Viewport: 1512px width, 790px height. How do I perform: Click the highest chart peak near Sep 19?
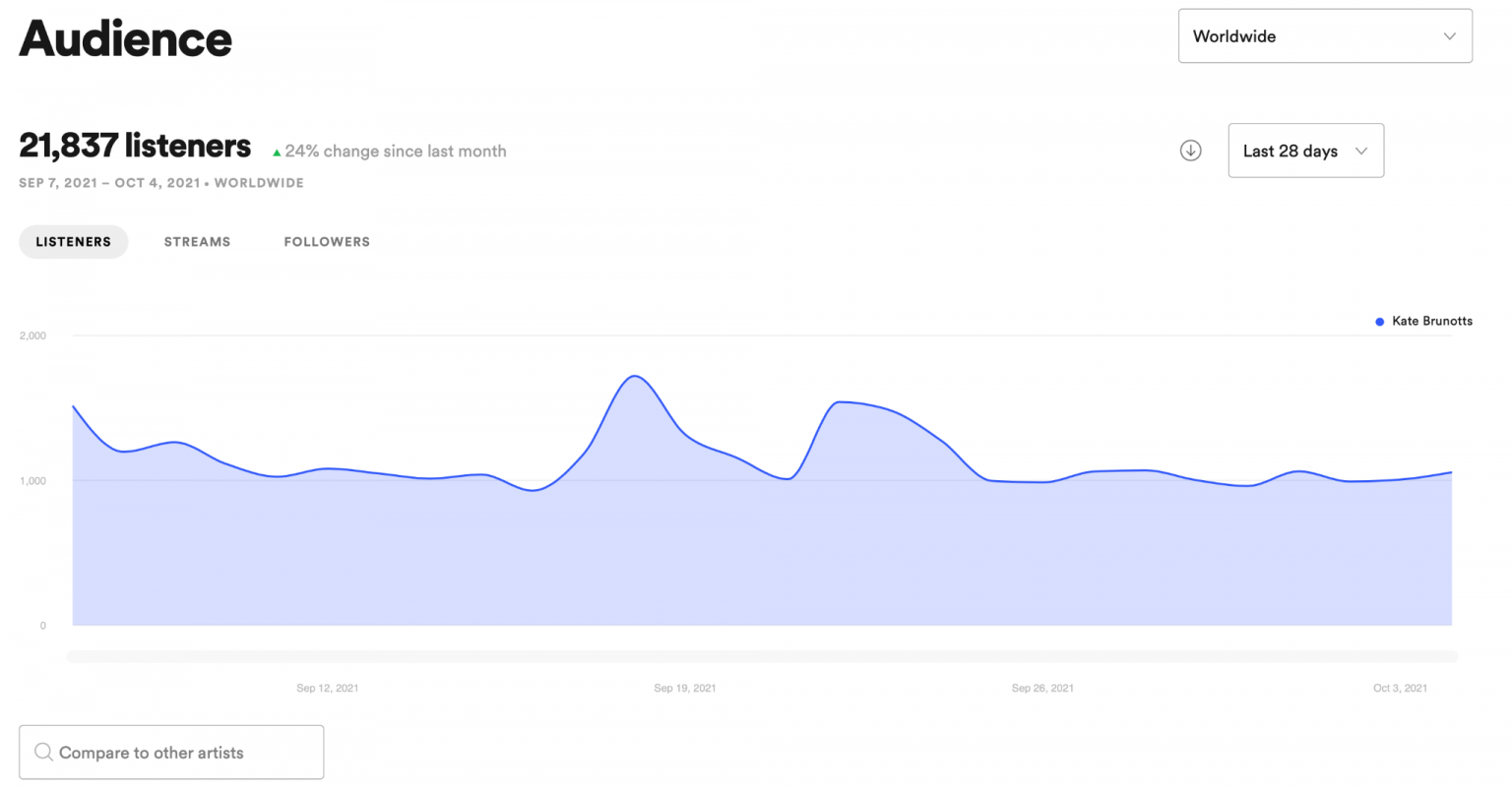[635, 377]
